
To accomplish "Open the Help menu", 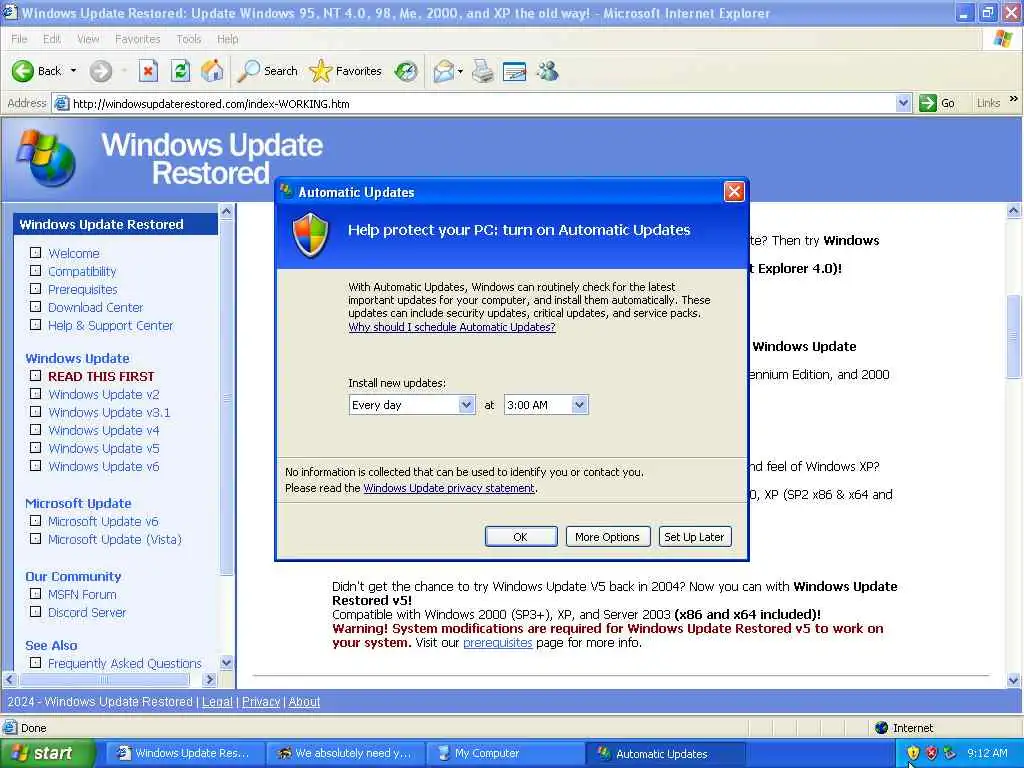I will (227, 39).
